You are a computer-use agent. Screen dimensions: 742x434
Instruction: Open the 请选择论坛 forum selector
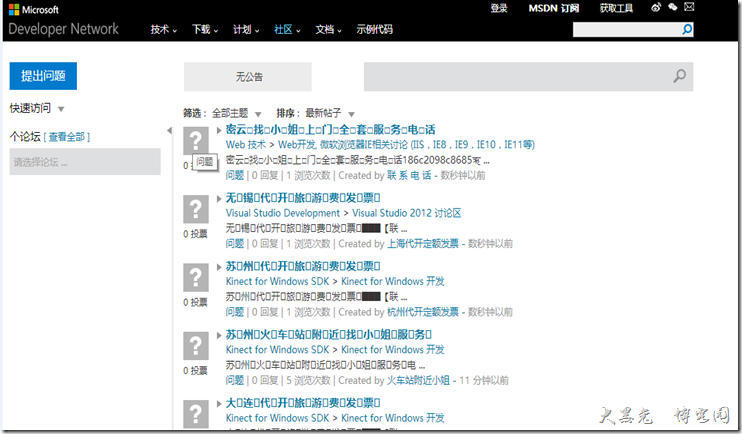pos(85,162)
